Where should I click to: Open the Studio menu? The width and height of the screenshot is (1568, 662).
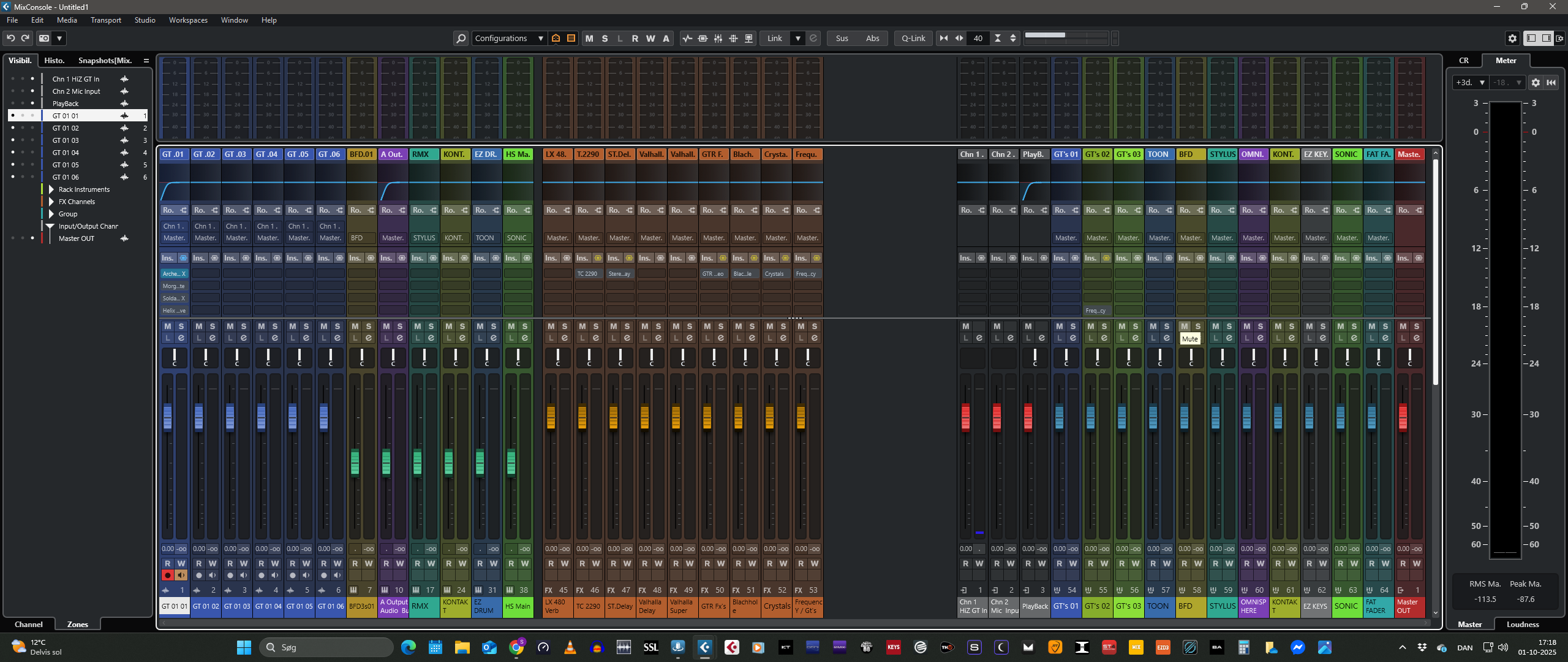145,20
